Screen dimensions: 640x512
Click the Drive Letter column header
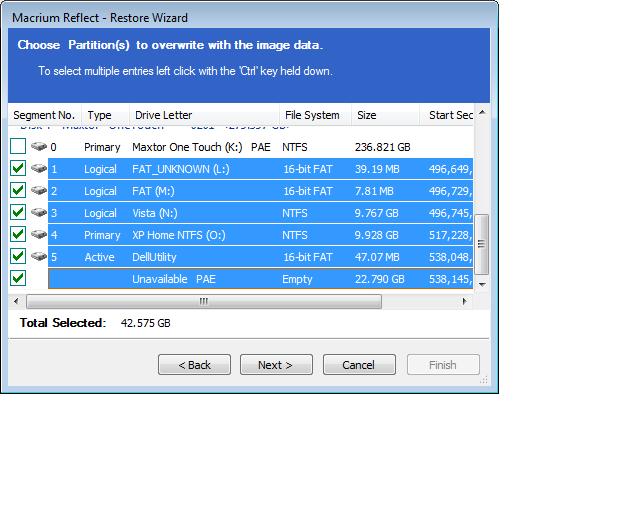click(204, 115)
